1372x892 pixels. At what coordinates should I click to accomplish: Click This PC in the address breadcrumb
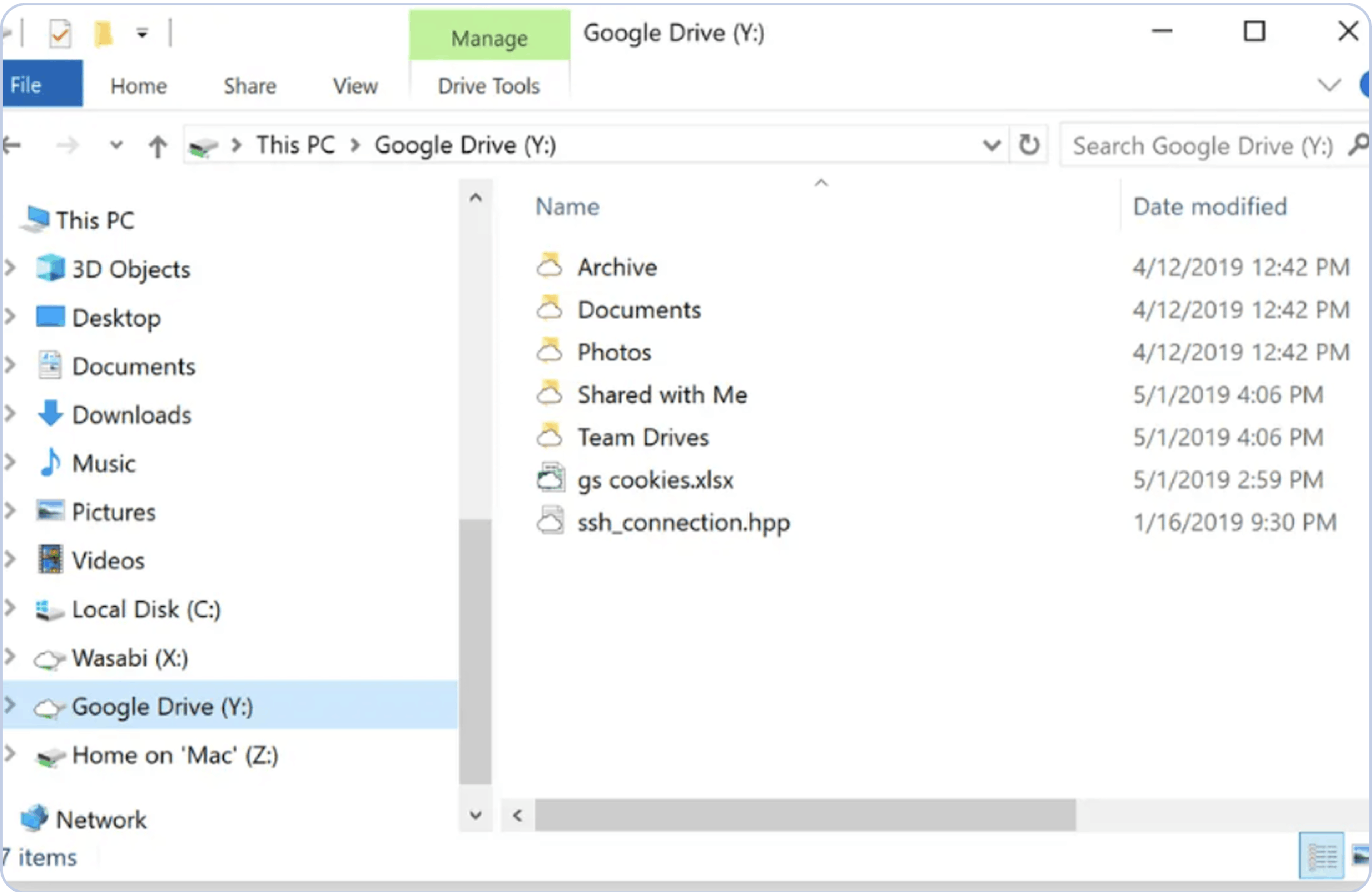point(296,145)
